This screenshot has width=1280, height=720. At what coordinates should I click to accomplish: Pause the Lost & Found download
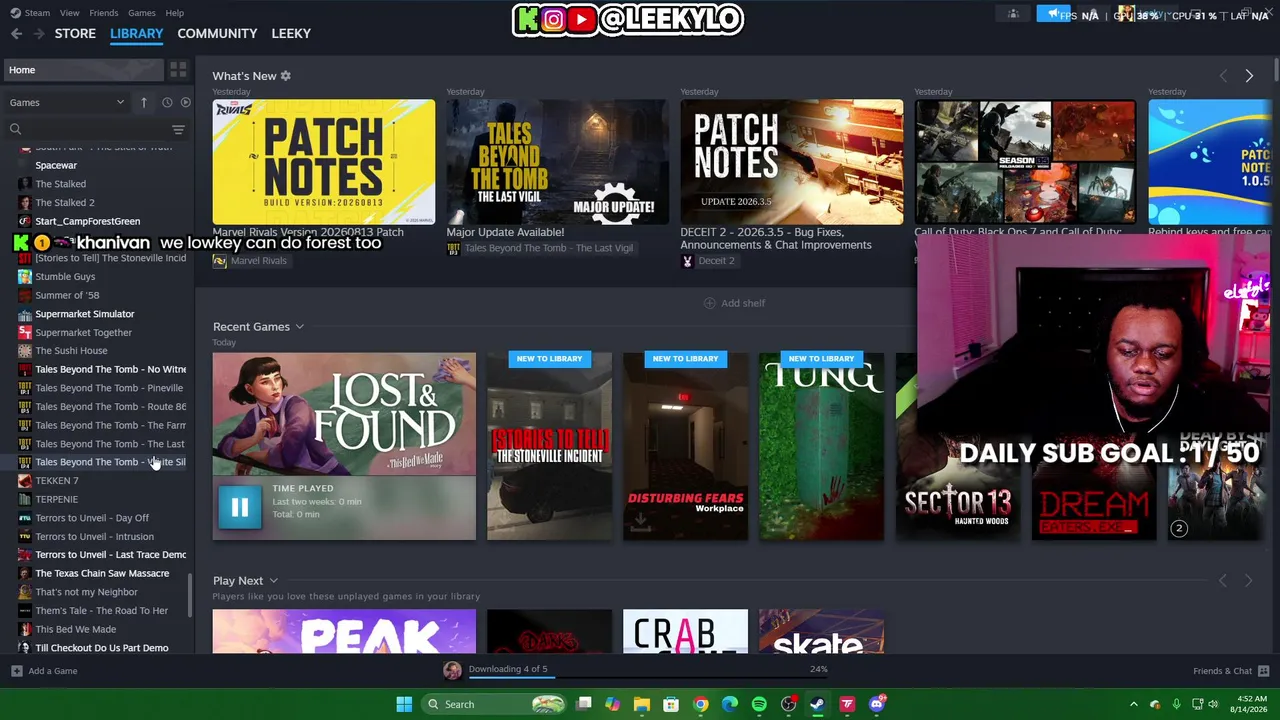point(240,507)
